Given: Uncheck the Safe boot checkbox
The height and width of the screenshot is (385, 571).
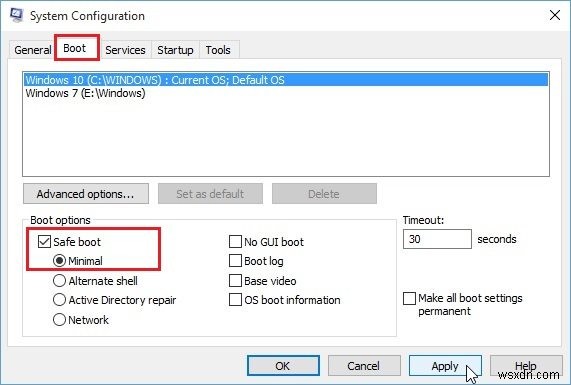Looking at the screenshot, I should click(44, 241).
